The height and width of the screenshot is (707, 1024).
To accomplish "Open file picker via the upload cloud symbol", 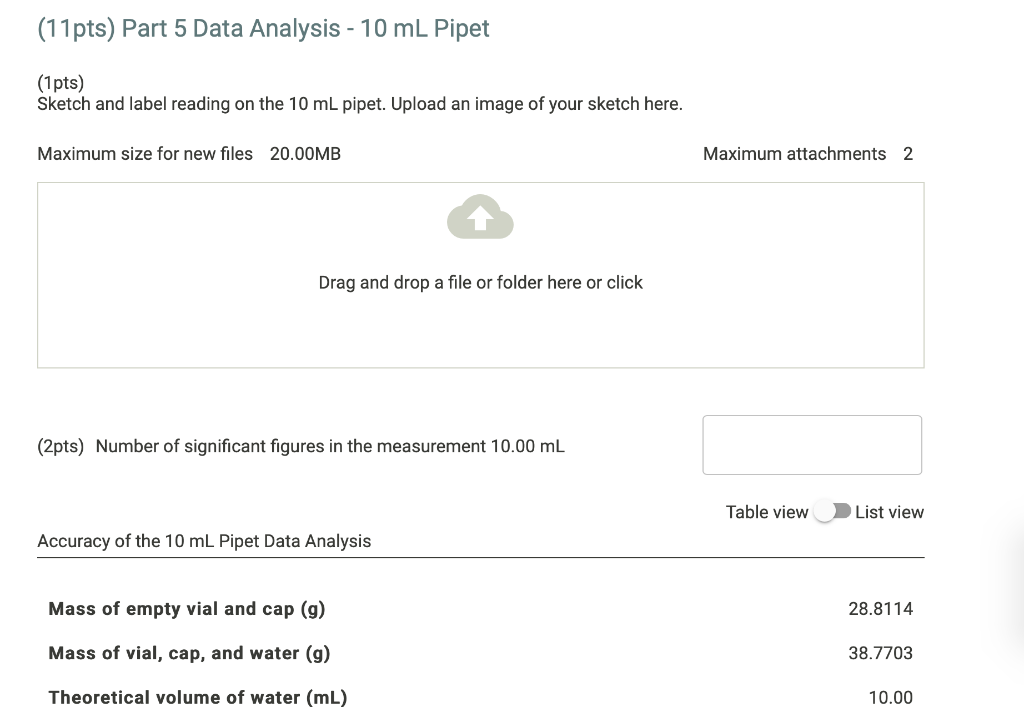I will click(480, 218).
